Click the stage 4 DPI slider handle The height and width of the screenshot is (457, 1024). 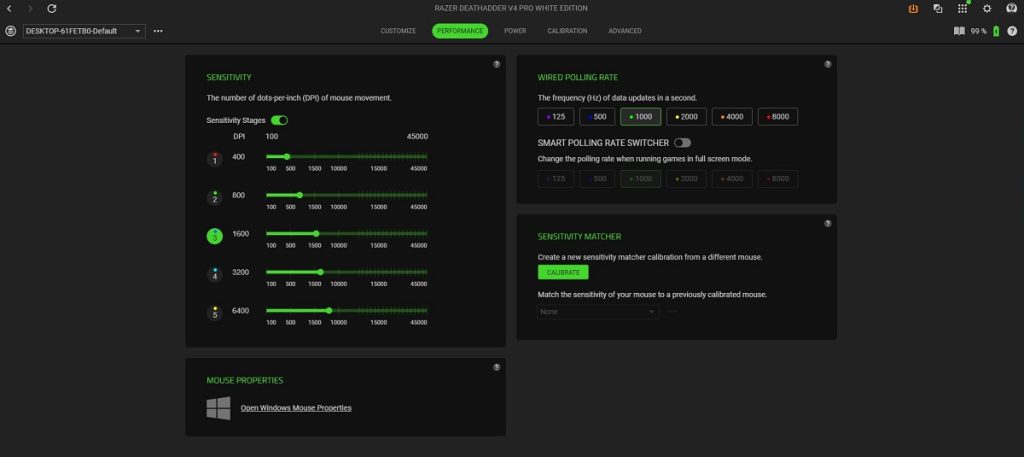pyautogui.click(x=321, y=272)
